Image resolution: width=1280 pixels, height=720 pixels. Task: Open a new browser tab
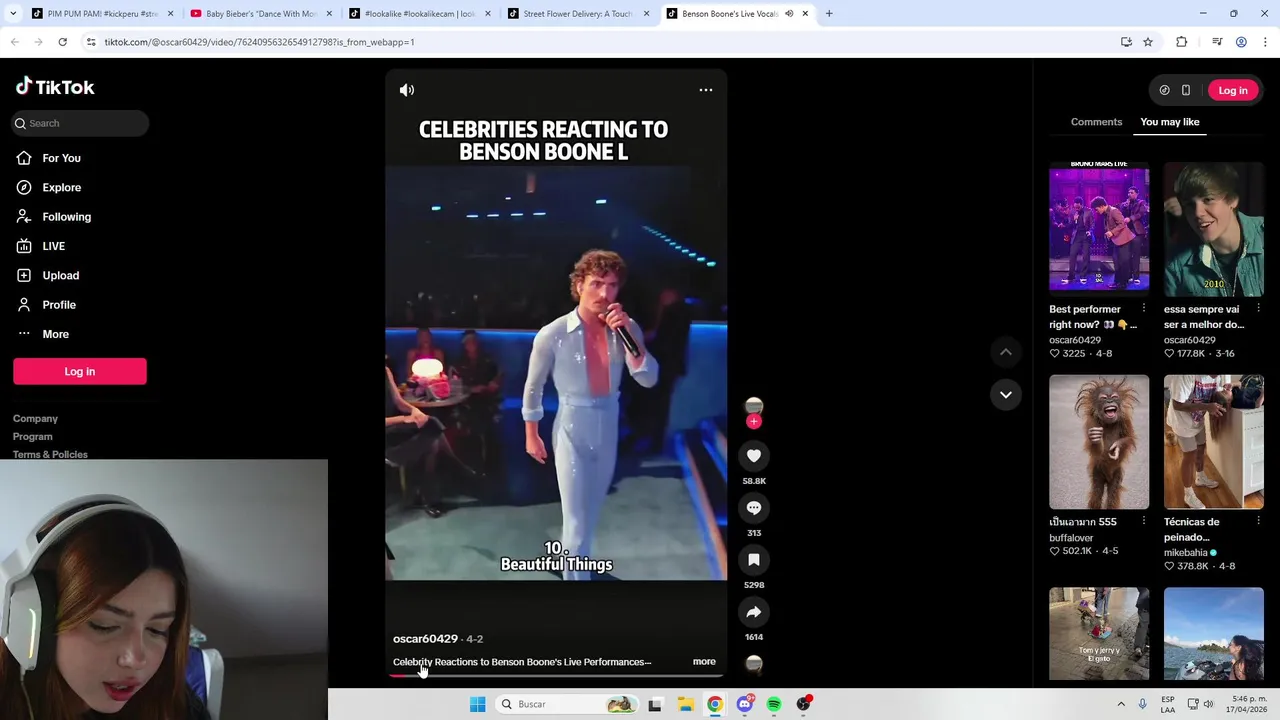click(829, 14)
